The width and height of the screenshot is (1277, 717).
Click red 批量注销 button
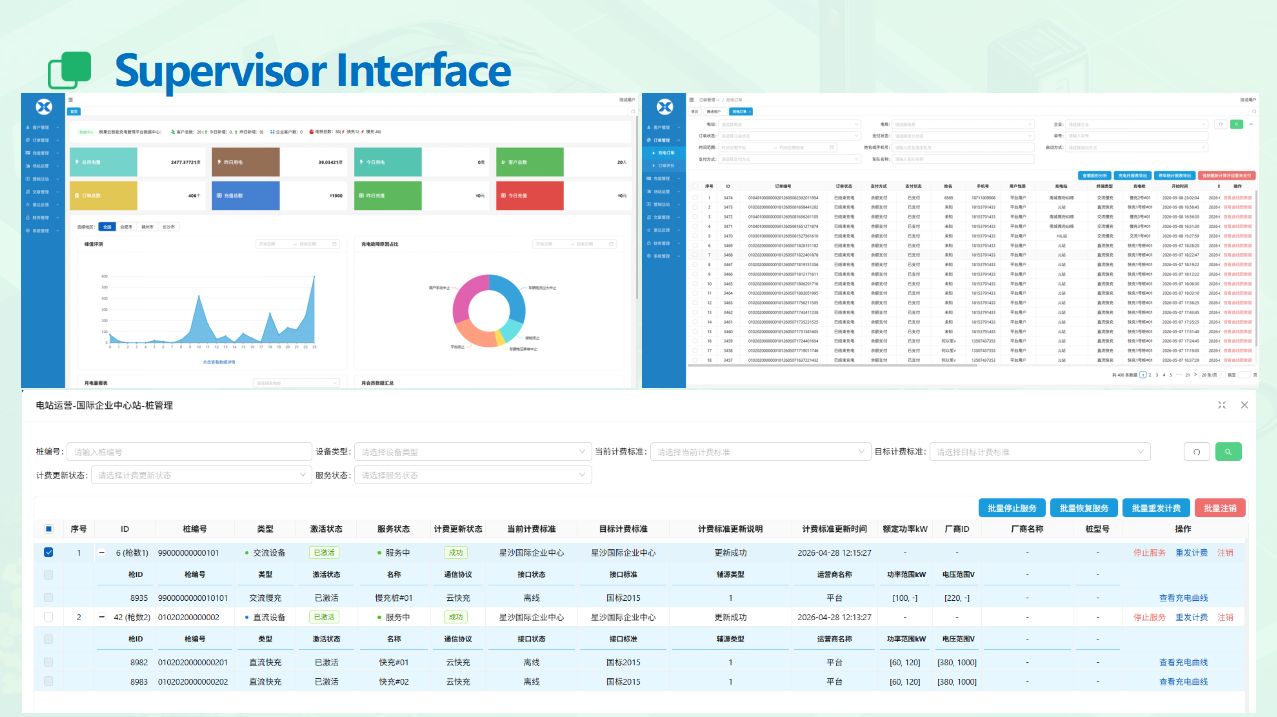[1220, 507]
